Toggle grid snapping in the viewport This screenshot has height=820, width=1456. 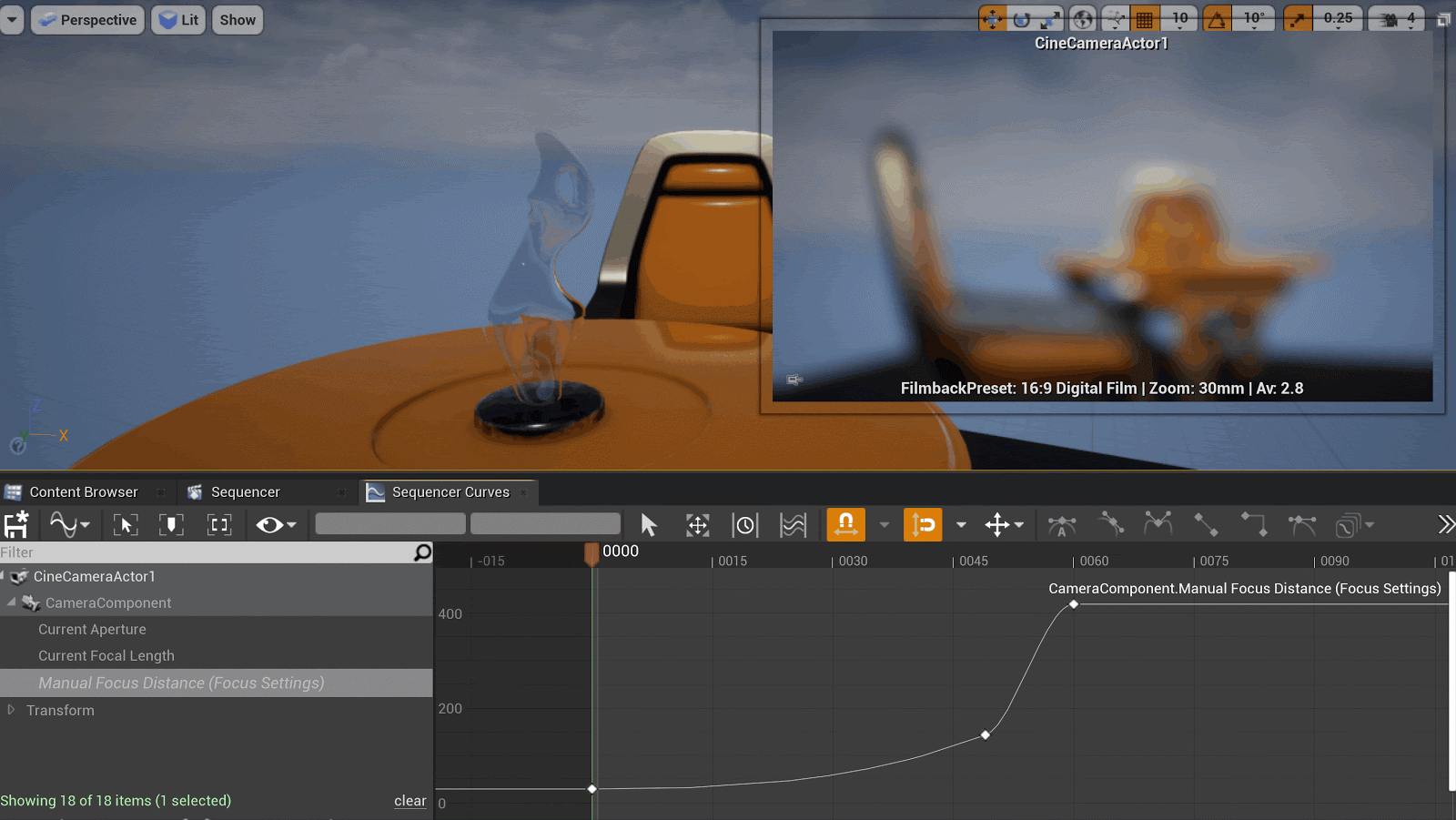click(1145, 19)
